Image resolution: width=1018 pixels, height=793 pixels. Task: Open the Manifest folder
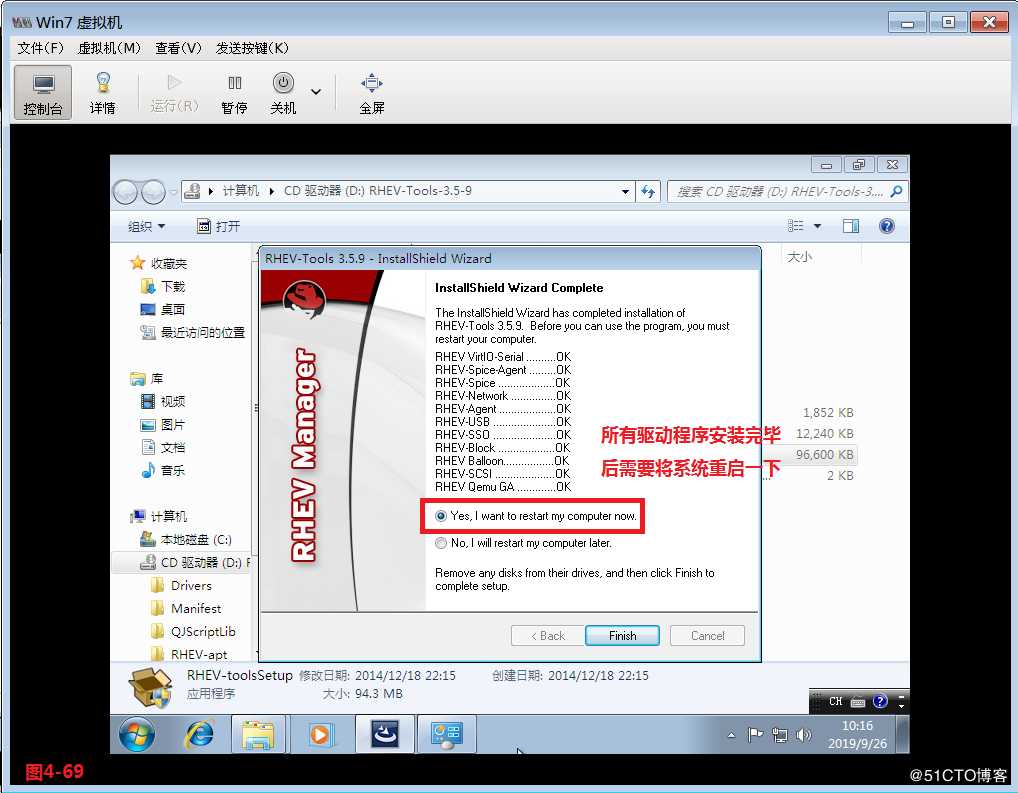186,609
